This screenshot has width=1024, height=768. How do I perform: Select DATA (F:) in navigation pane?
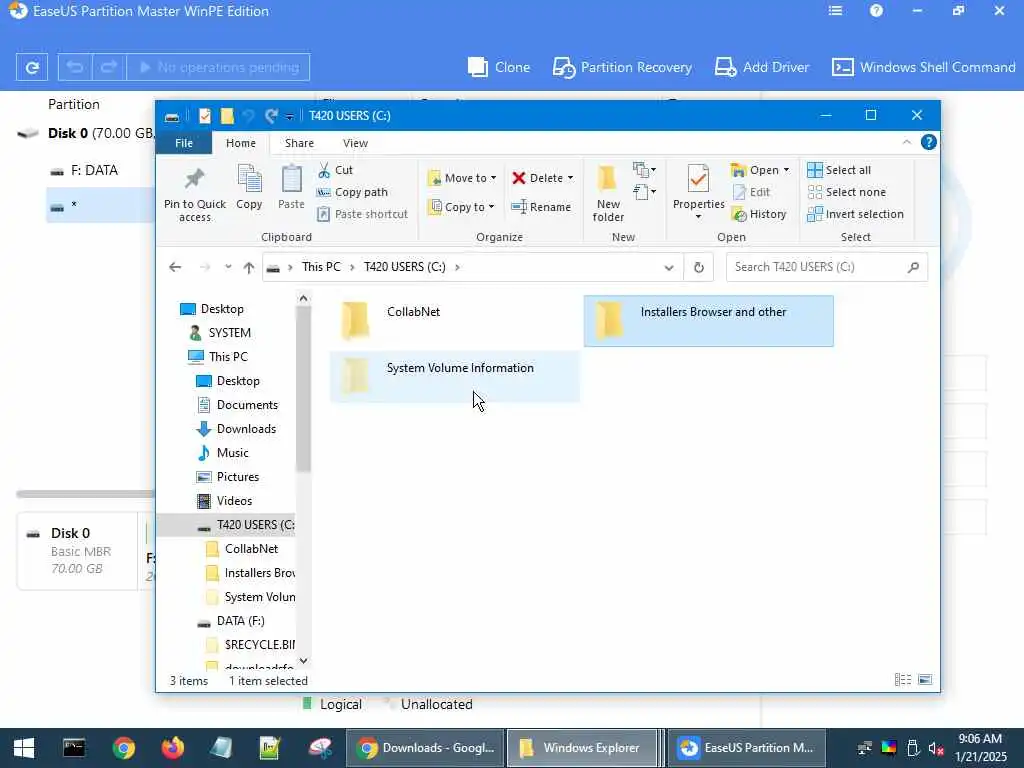click(x=240, y=621)
